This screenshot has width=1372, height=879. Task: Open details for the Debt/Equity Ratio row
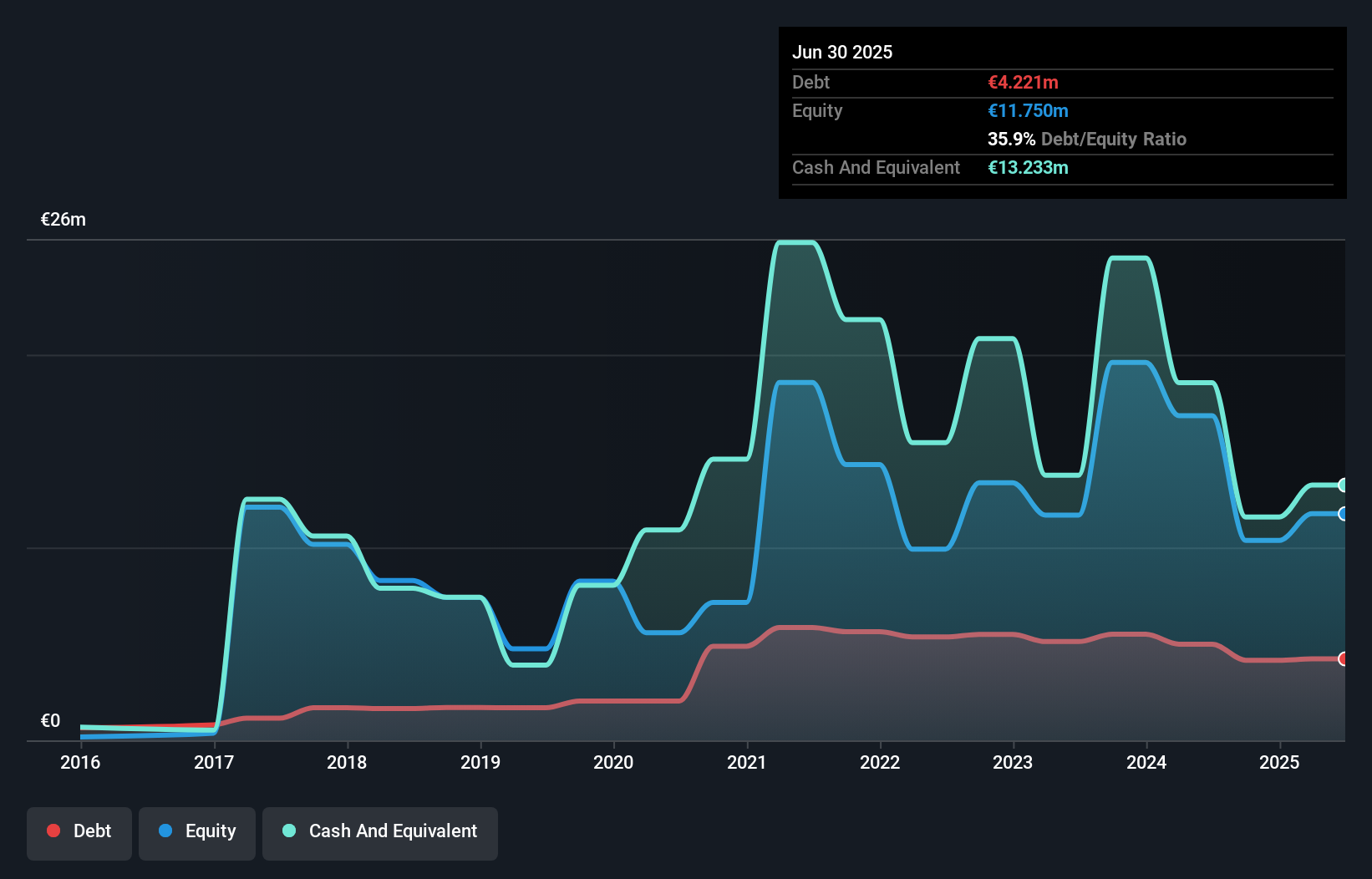1086,139
